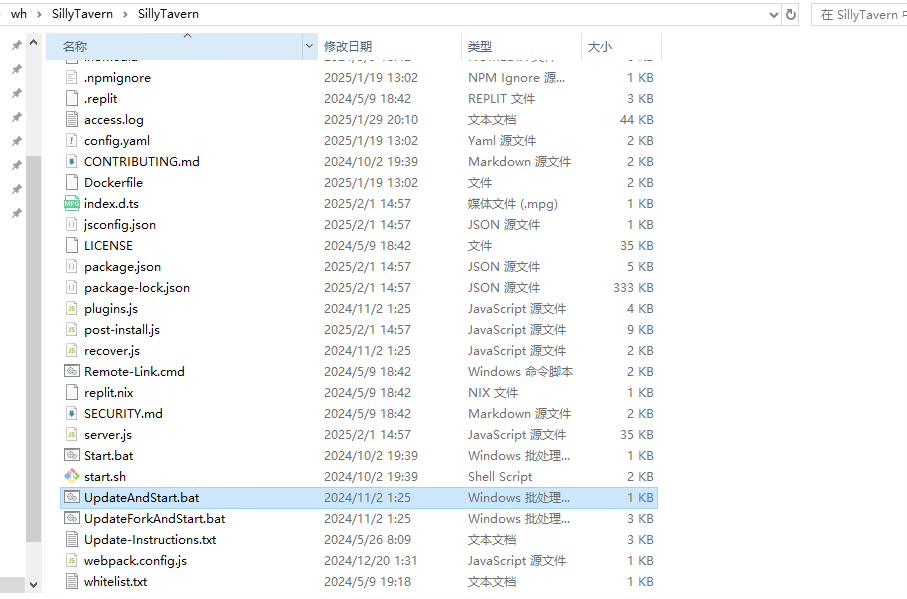Click the 4 KB size of plugins.js
Screen dimensions: 907x599
[640, 309]
